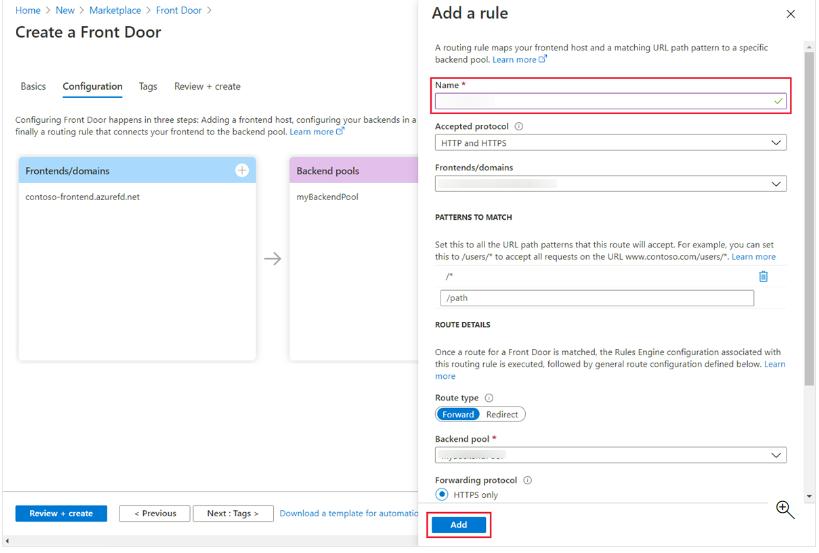
Task: Click the Route type info icon
Action: (488, 398)
